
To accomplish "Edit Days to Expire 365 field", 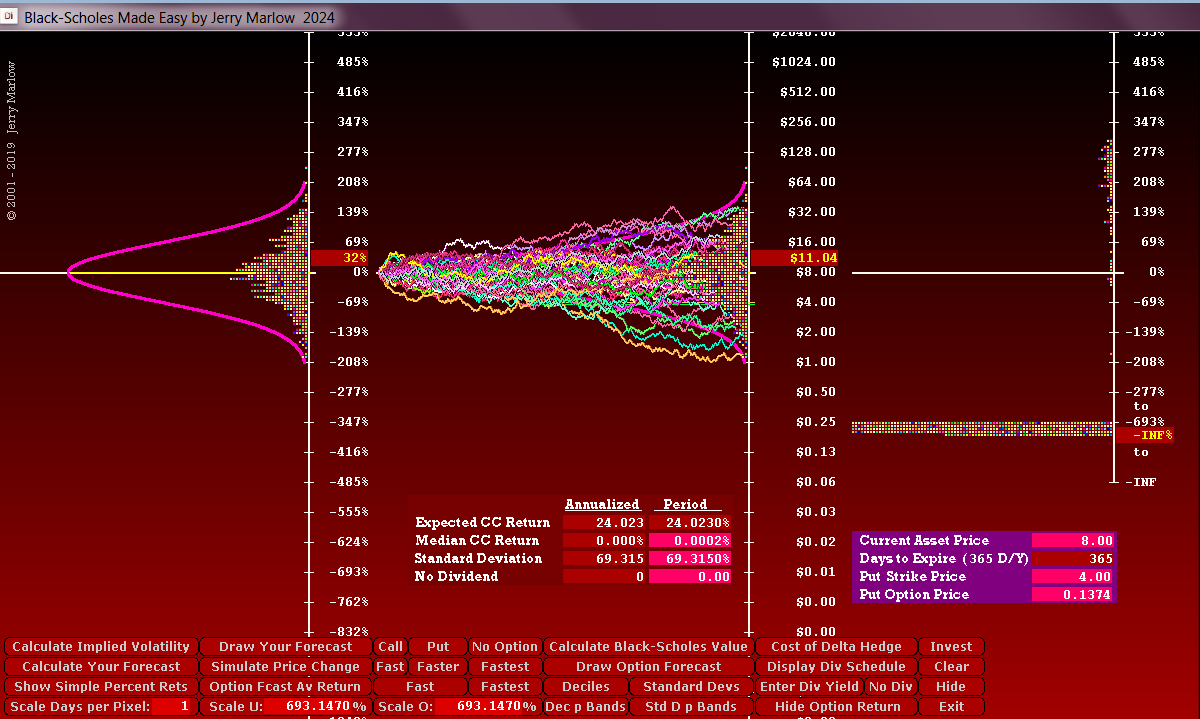I will pyautogui.click(x=1072, y=558).
